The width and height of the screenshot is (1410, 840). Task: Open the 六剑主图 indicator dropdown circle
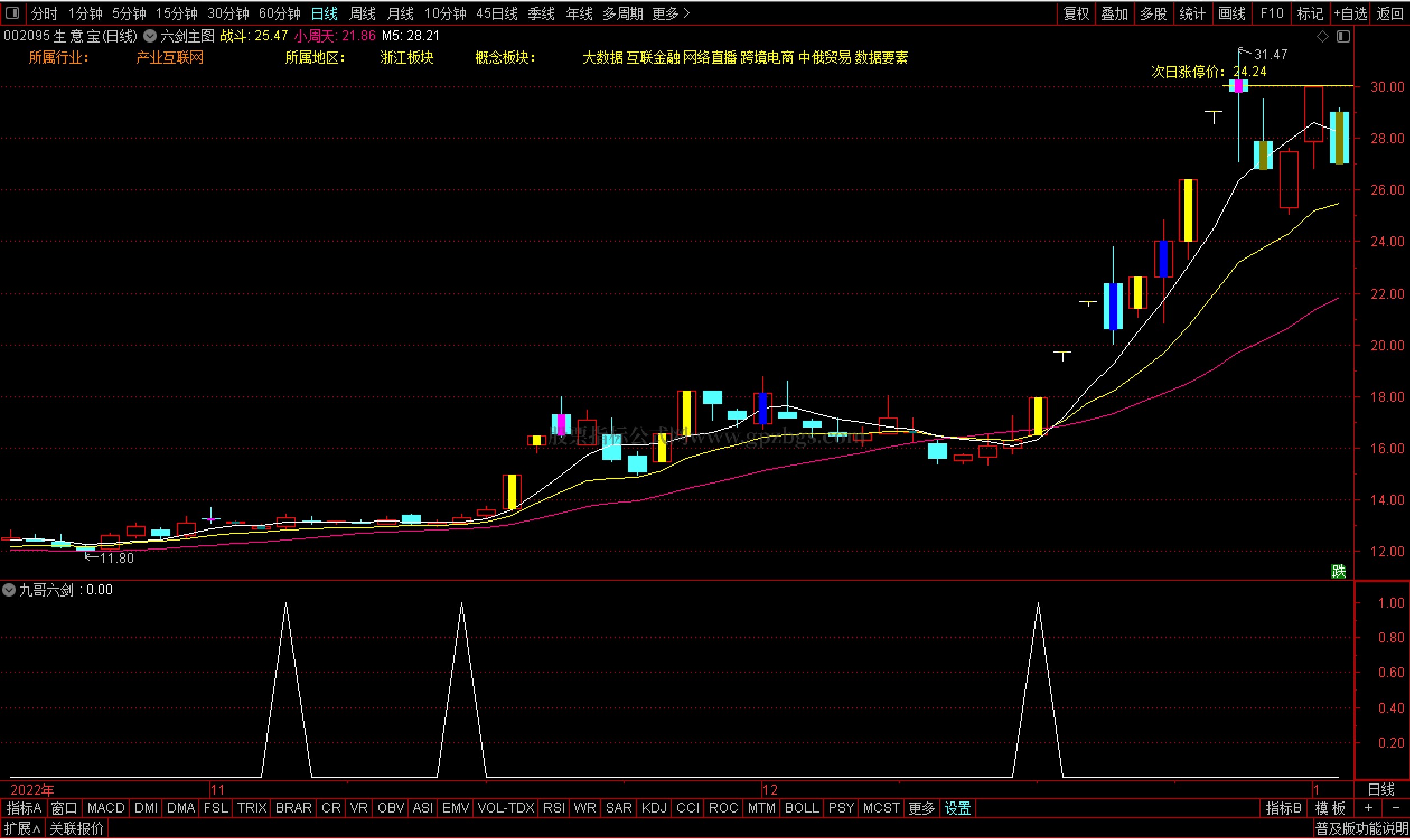pyautogui.click(x=150, y=36)
